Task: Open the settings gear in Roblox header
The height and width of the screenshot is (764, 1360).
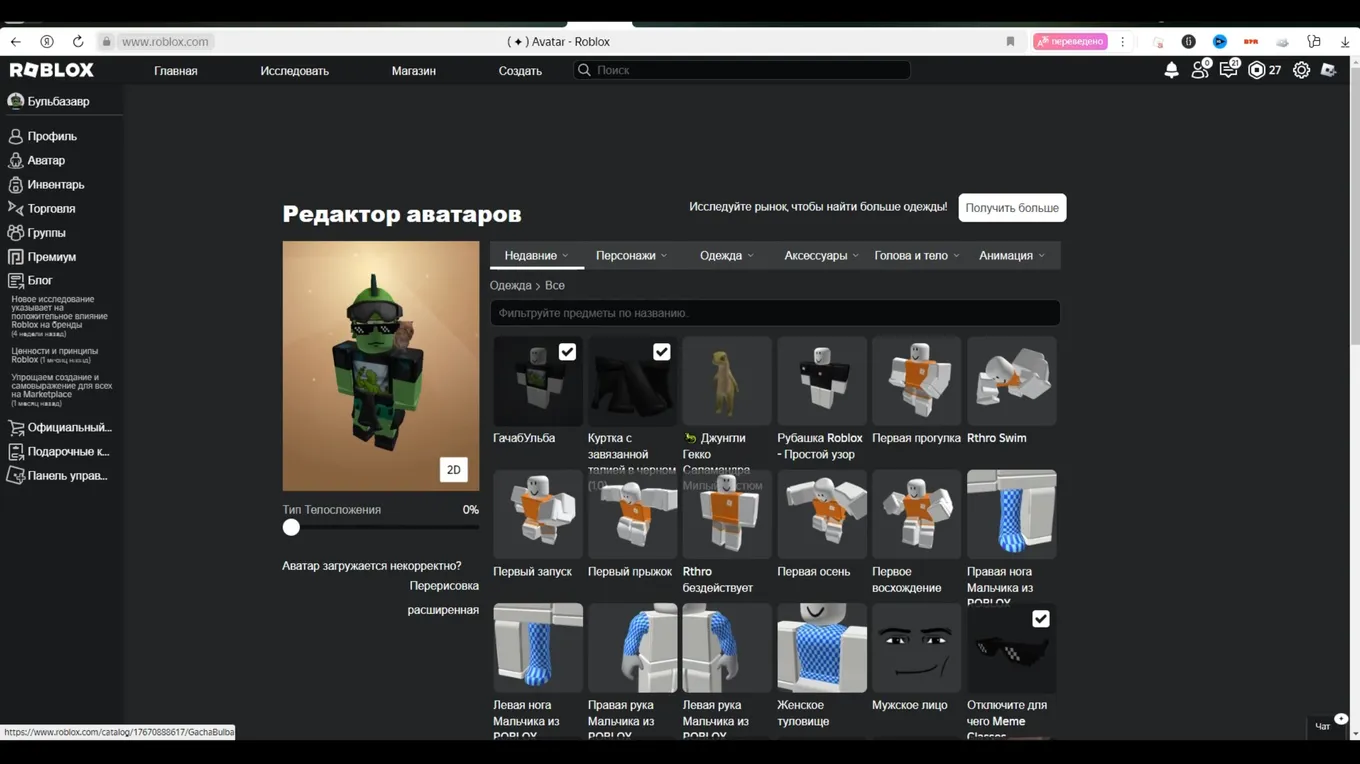Action: (x=1301, y=70)
